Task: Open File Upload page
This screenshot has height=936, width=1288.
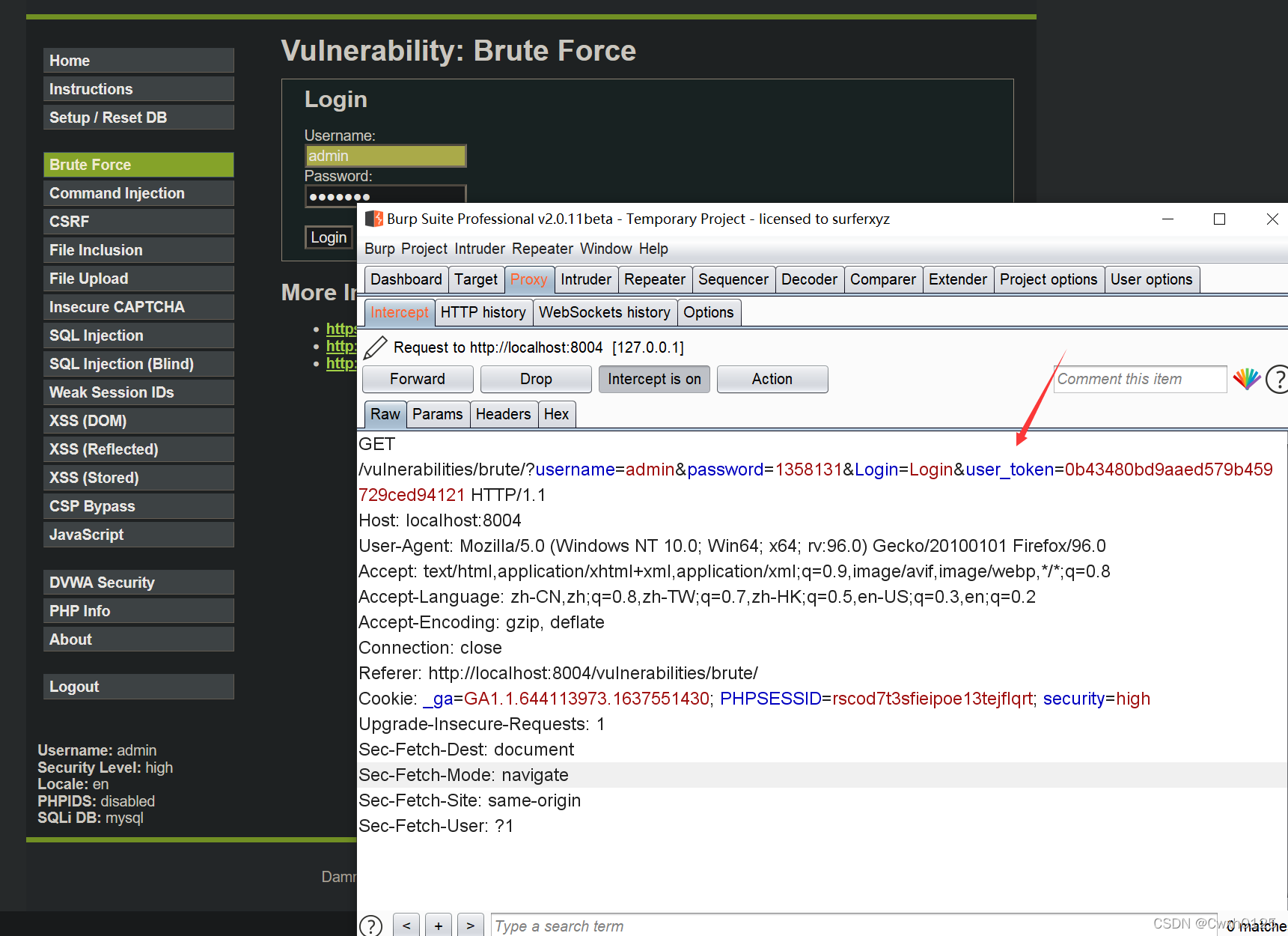Action: tap(138, 279)
